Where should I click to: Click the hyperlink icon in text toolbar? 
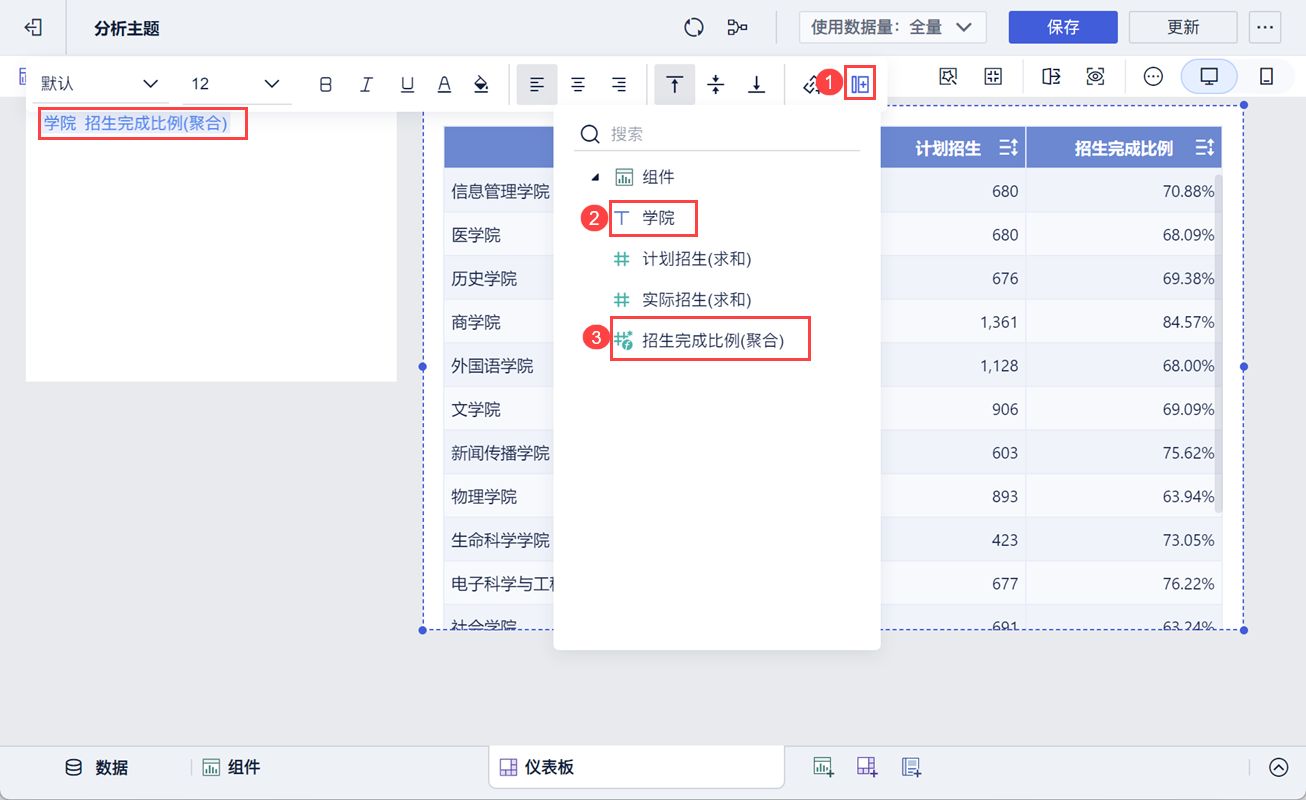point(812,85)
